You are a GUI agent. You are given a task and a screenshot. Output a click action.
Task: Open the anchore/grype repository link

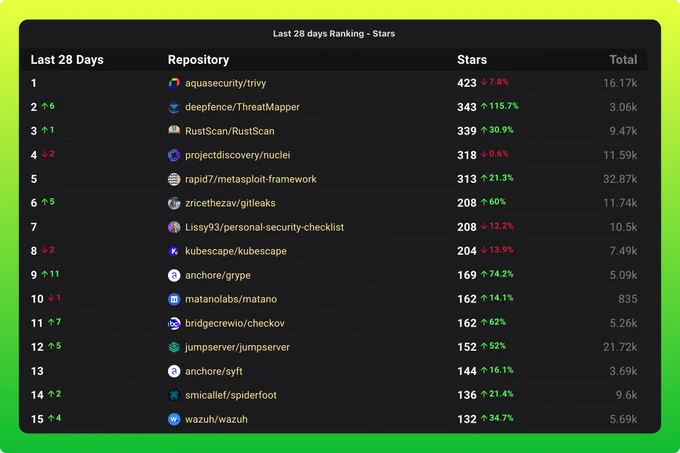click(218, 275)
